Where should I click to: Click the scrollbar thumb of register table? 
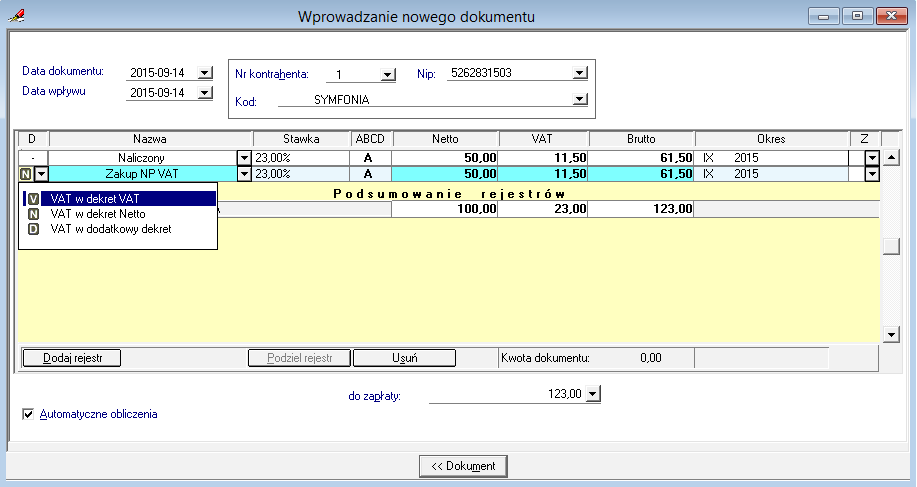click(891, 247)
